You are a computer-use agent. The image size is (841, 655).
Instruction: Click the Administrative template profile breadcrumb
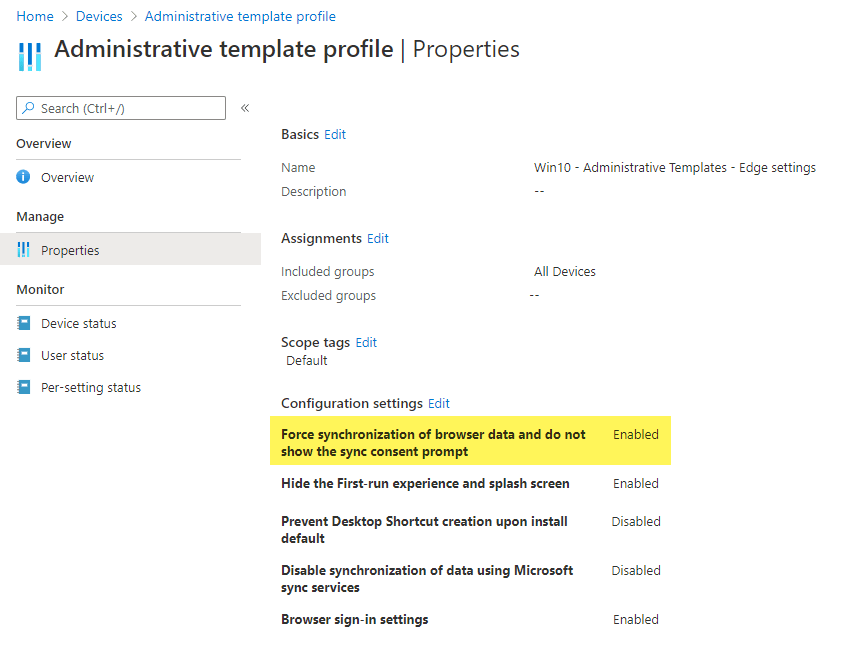click(240, 16)
